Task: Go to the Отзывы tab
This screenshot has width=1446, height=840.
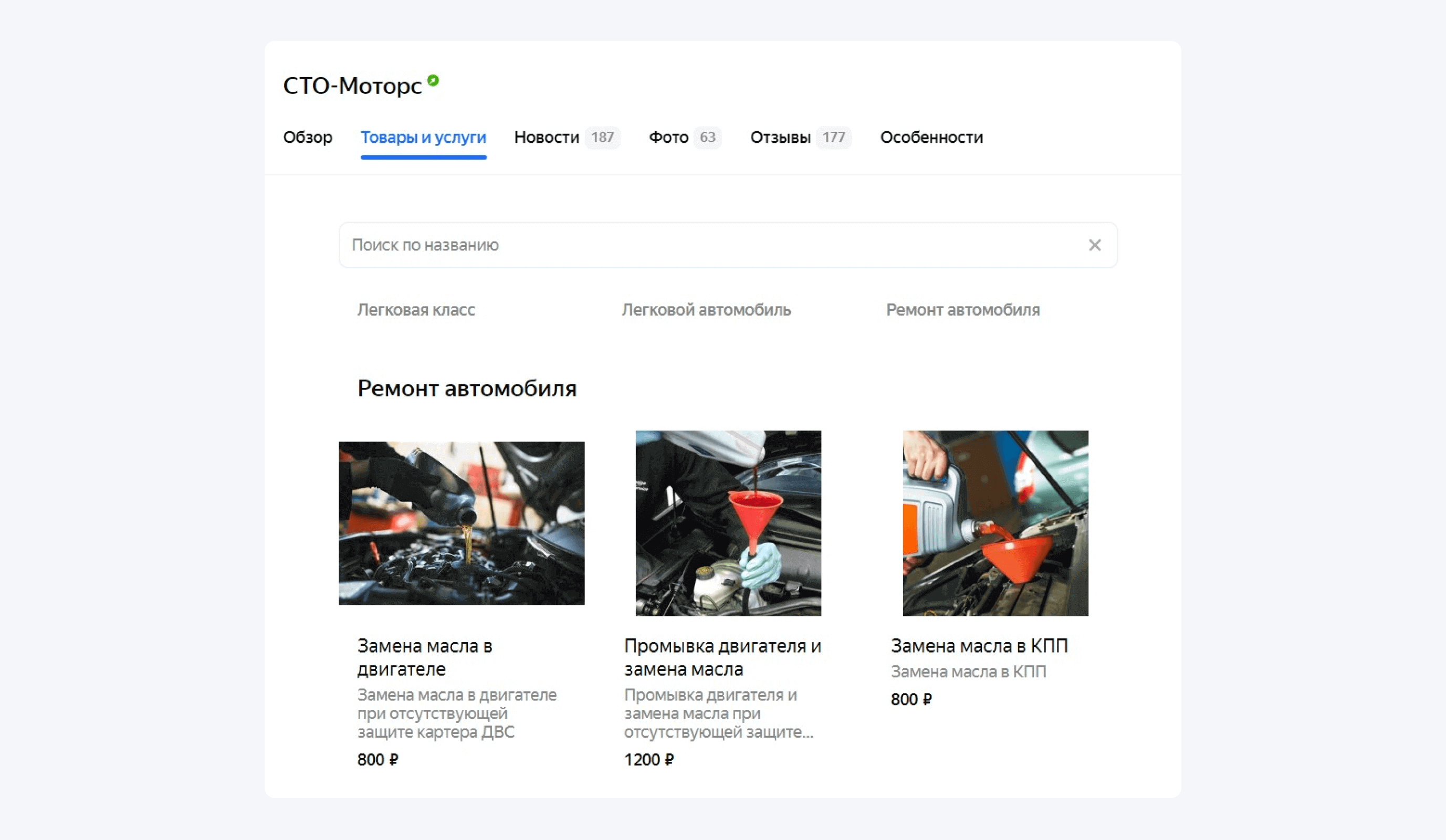Action: pyautogui.click(x=780, y=137)
